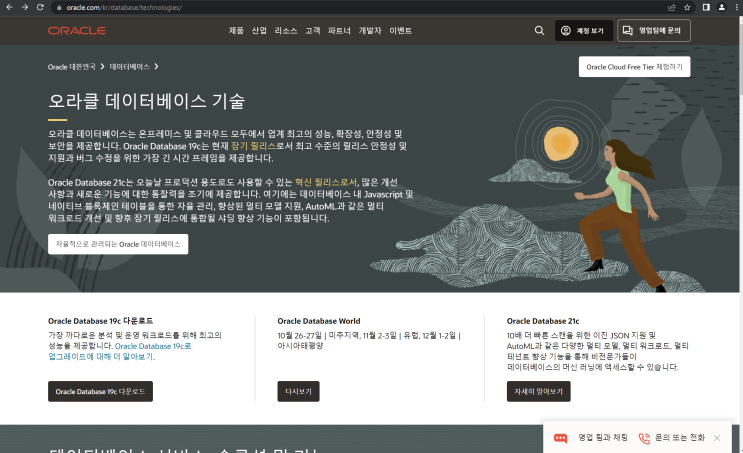This screenshot has width=743, height=453.
Task: Click the Oracle Database 21c heading
Action: (543, 321)
